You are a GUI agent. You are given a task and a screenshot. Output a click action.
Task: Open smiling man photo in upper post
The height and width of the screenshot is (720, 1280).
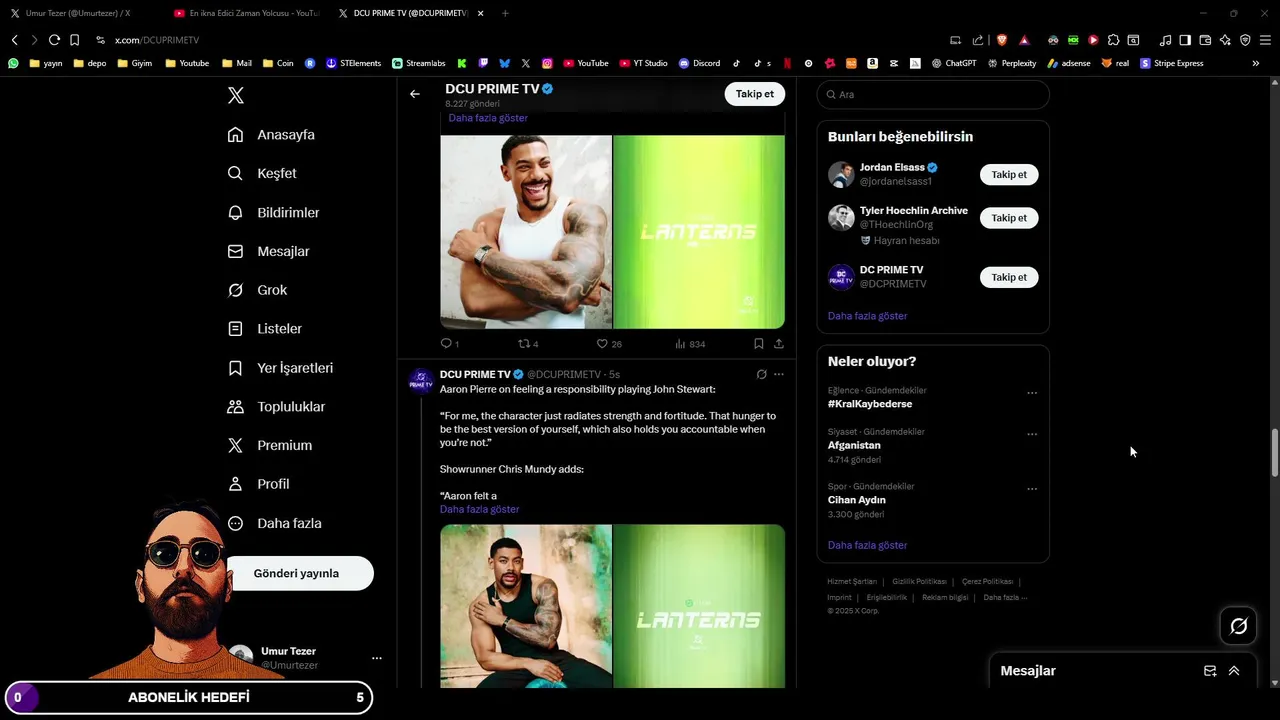(x=526, y=232)
